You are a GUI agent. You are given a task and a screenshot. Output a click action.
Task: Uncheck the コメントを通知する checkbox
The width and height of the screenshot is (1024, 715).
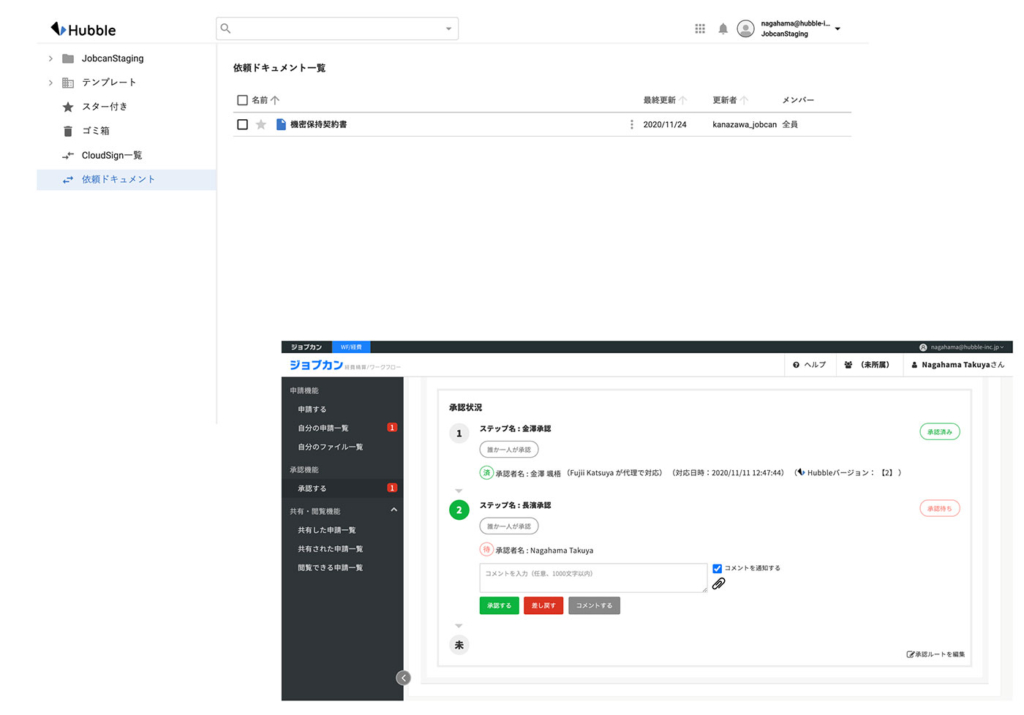(717, 568)
